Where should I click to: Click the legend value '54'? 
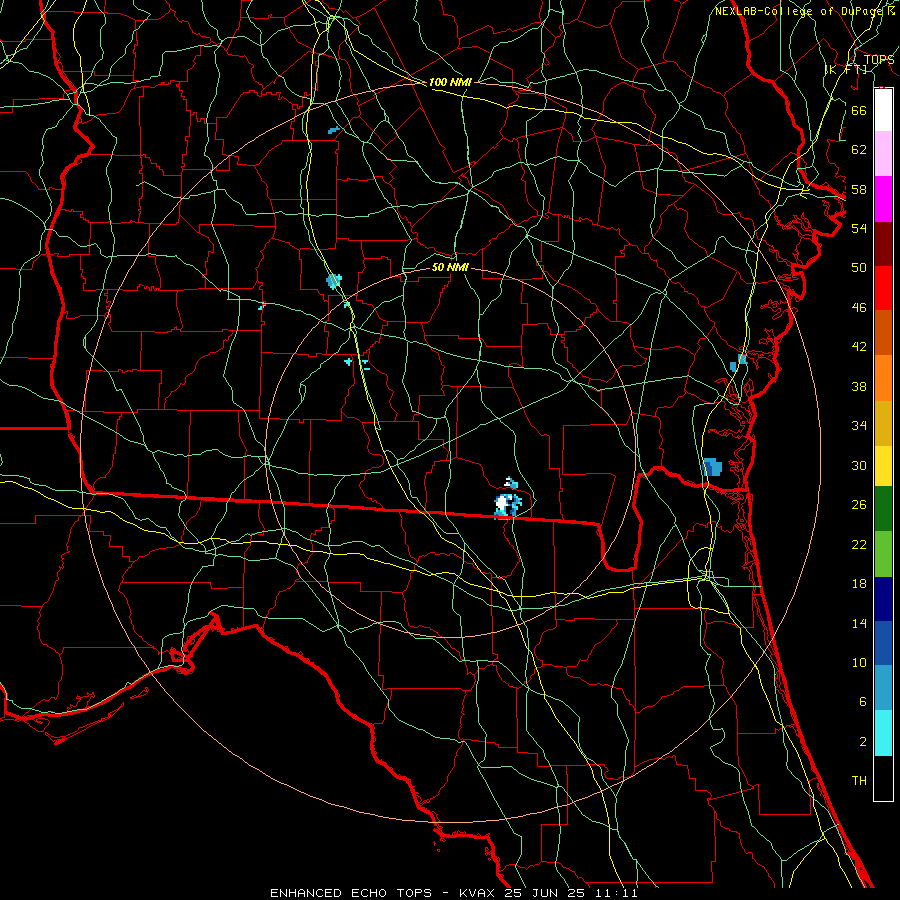tap(859, 228)
